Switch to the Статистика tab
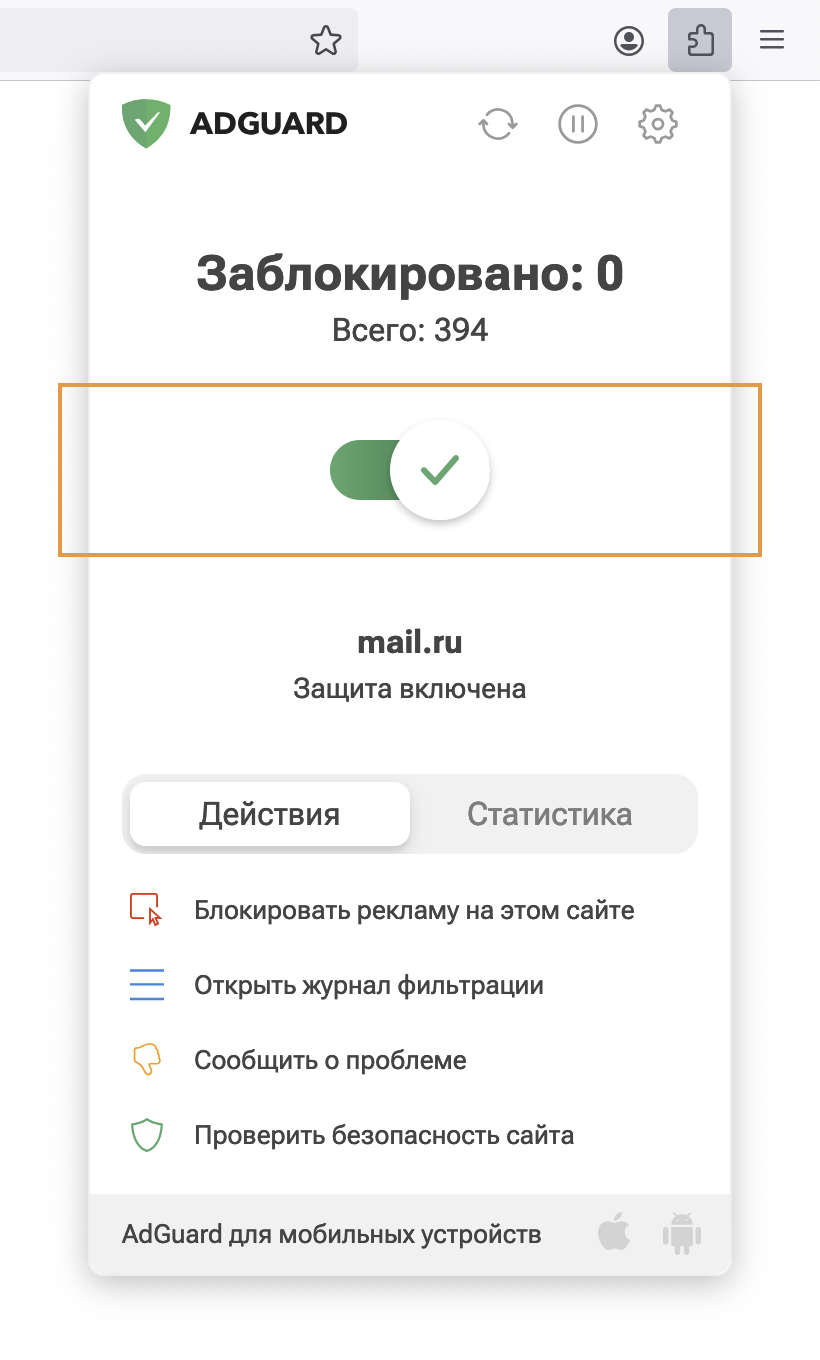 [549, 814]
